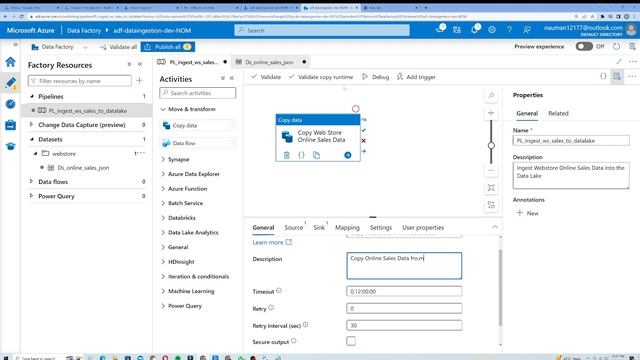This screenshot has height=360, width=640.
Task: Click the Search activities field
Action: (x=198, y=93)
